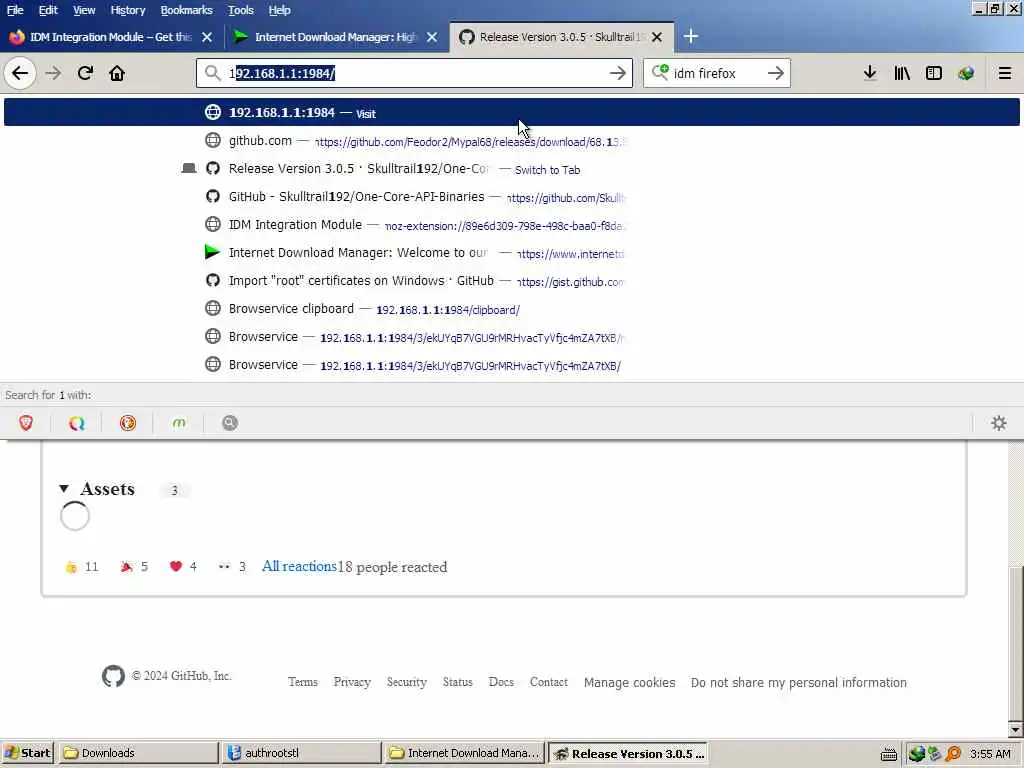Click 'Manage cookies' in the footer
1024x768 pixels.
click(x=630, y=682)
